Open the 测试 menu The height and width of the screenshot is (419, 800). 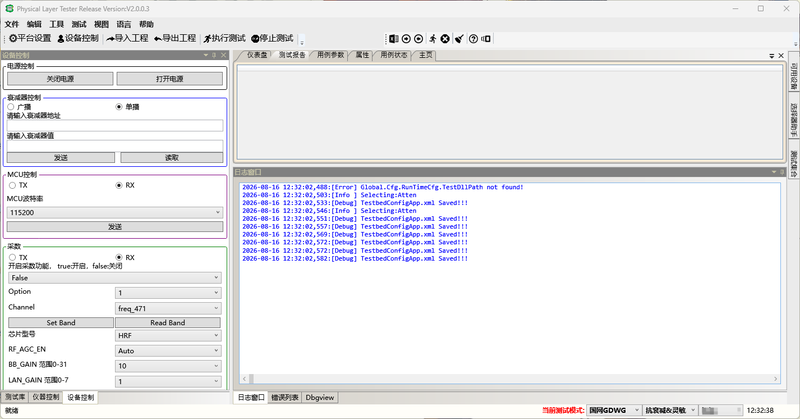[79, 24]
